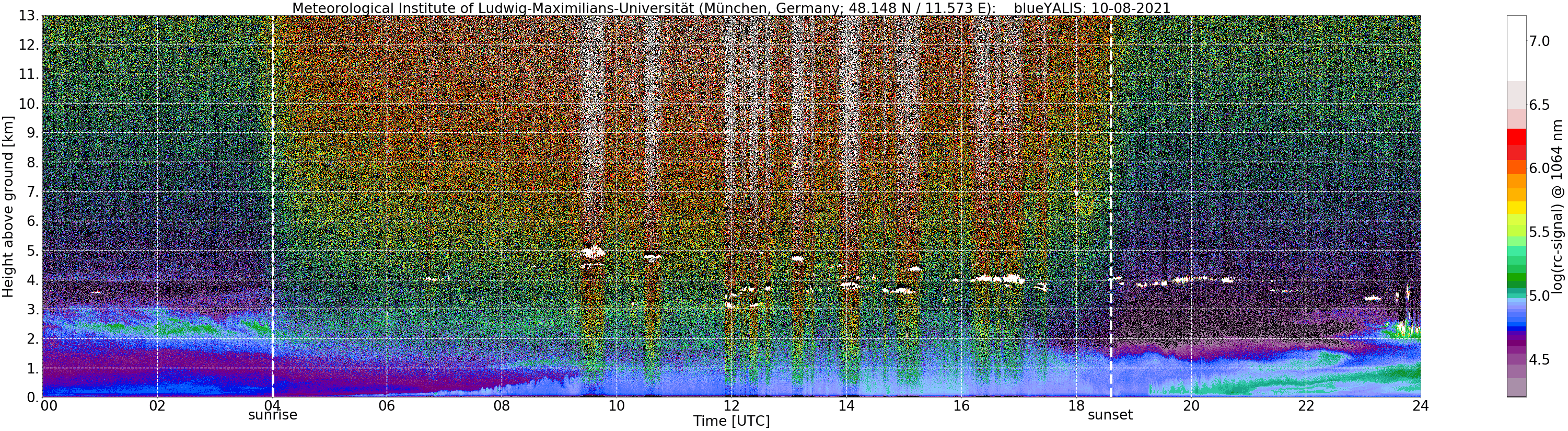Click the white segment at colorbar top
The width and height of the screenshot is (1568, 431).
[1516, 48]
